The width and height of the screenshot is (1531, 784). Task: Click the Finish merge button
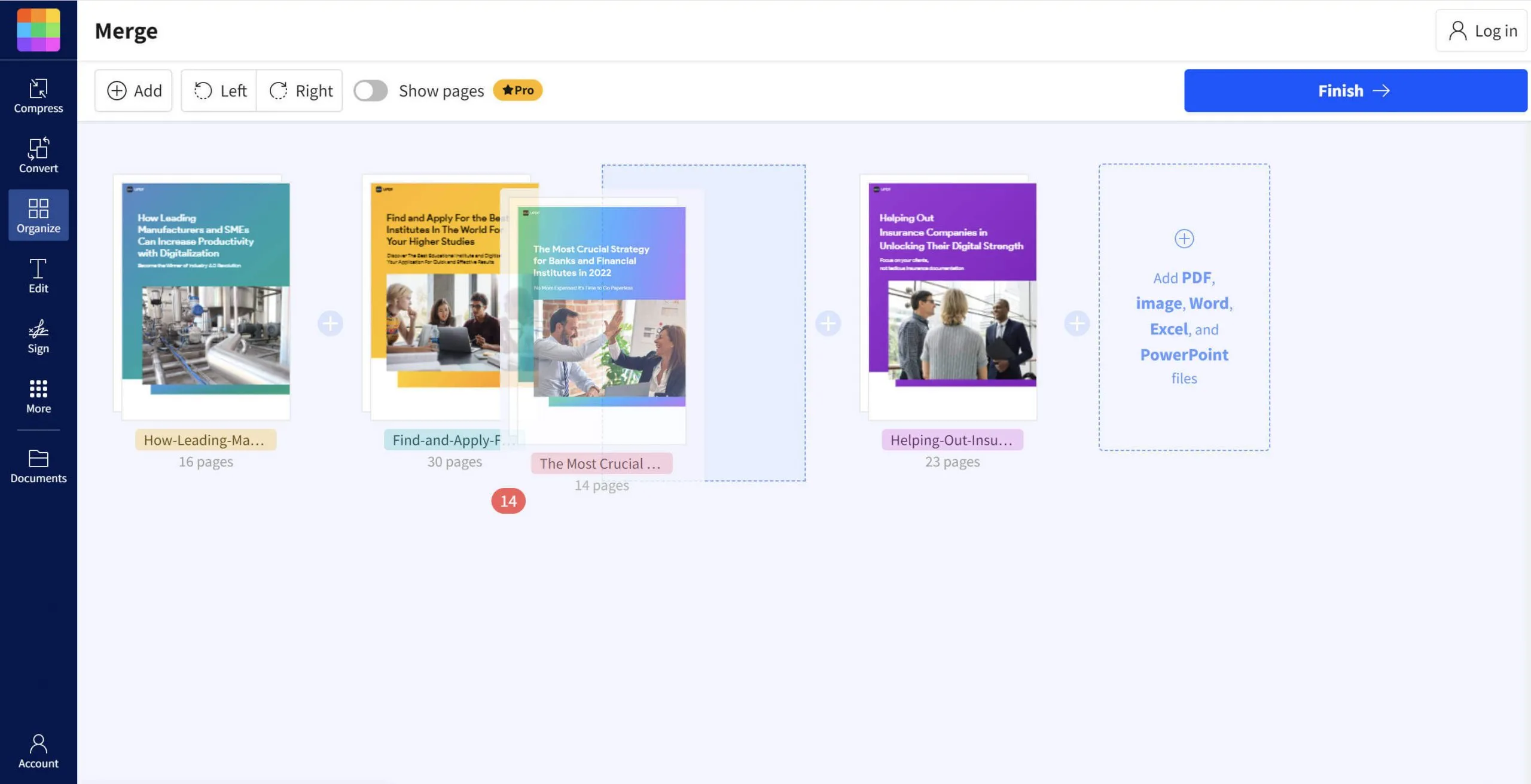1355,90
